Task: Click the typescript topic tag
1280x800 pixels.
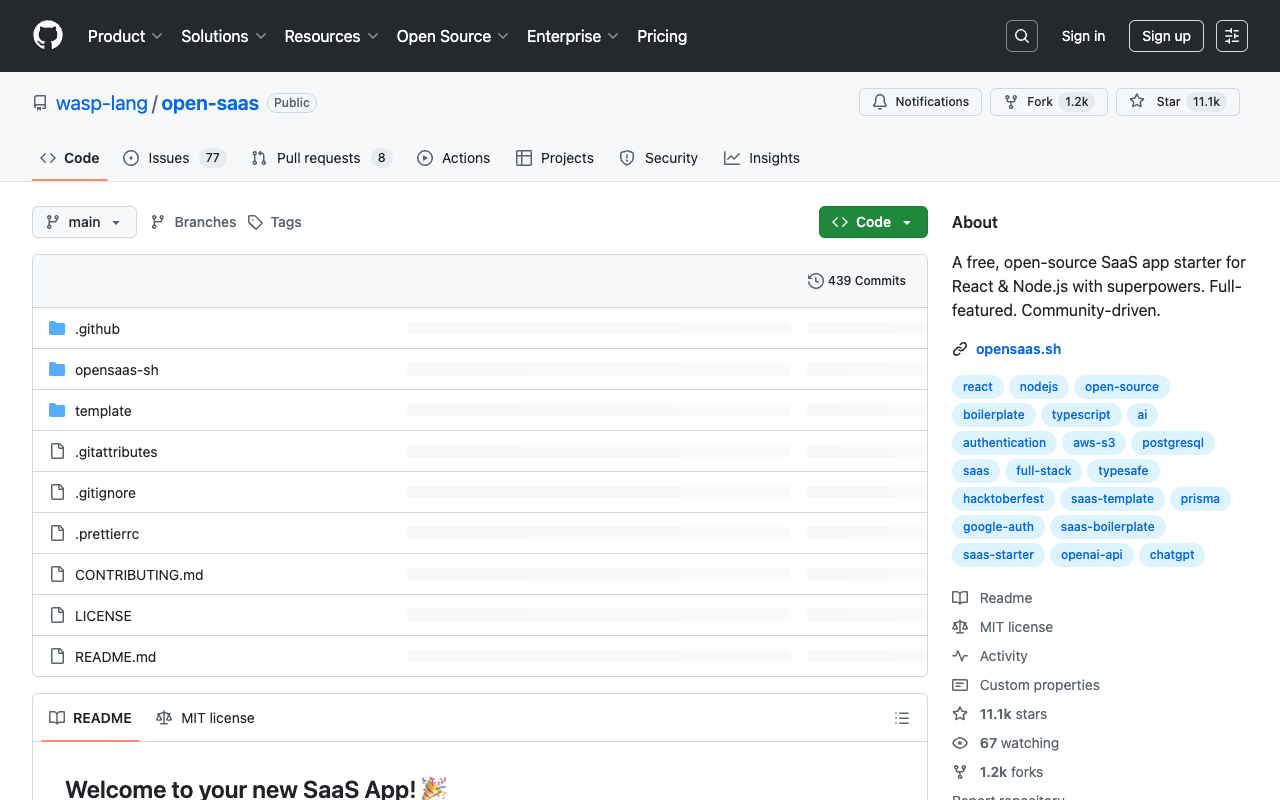Action: click(1081, 415)
